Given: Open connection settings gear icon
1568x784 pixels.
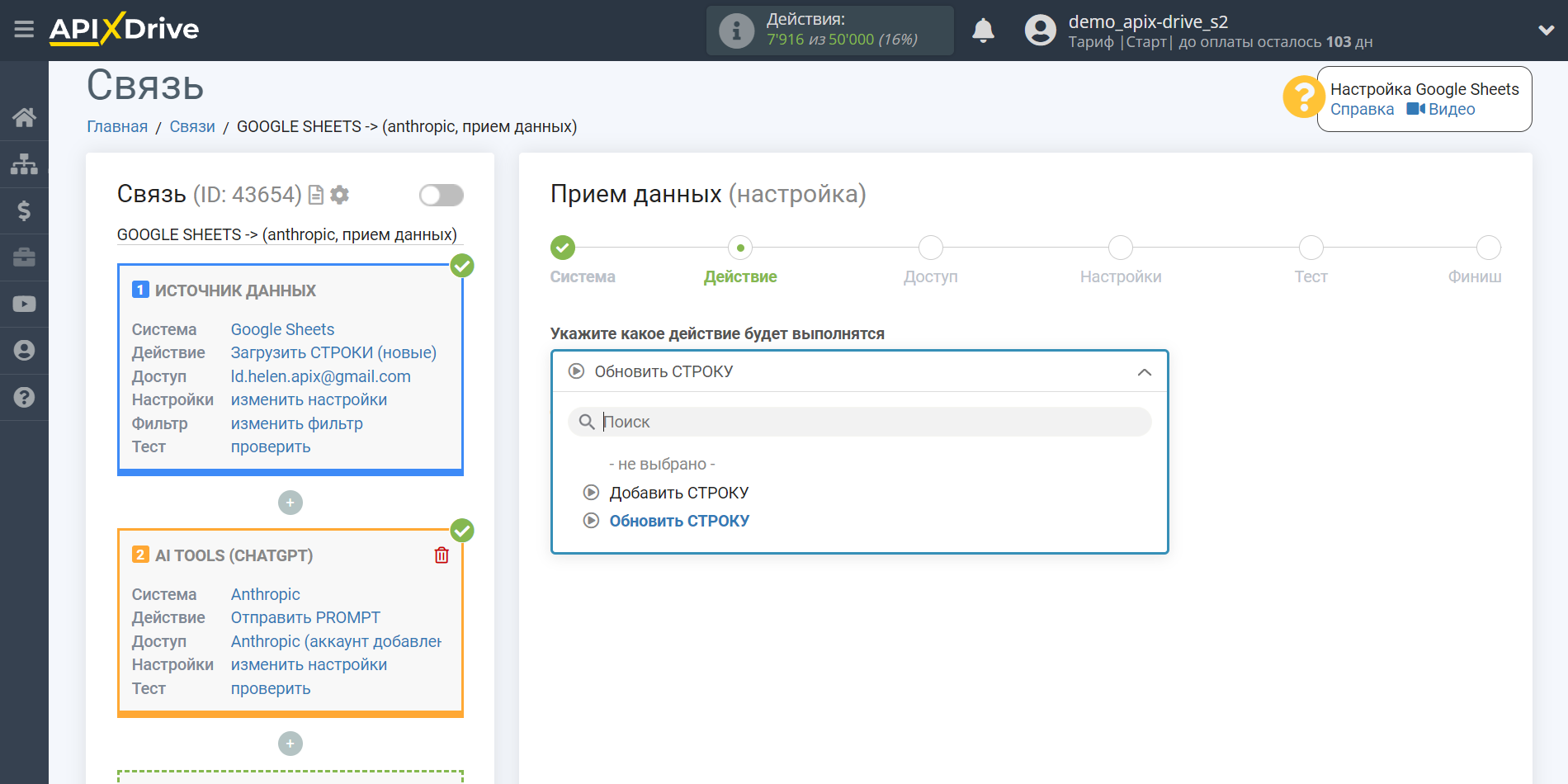Looking at the screenshot, I should (339, 195).
